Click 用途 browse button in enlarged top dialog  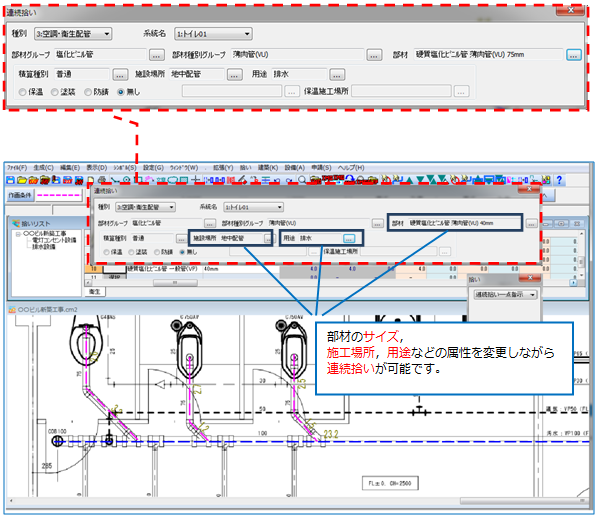pyautogui.click(x=337, y=75)
